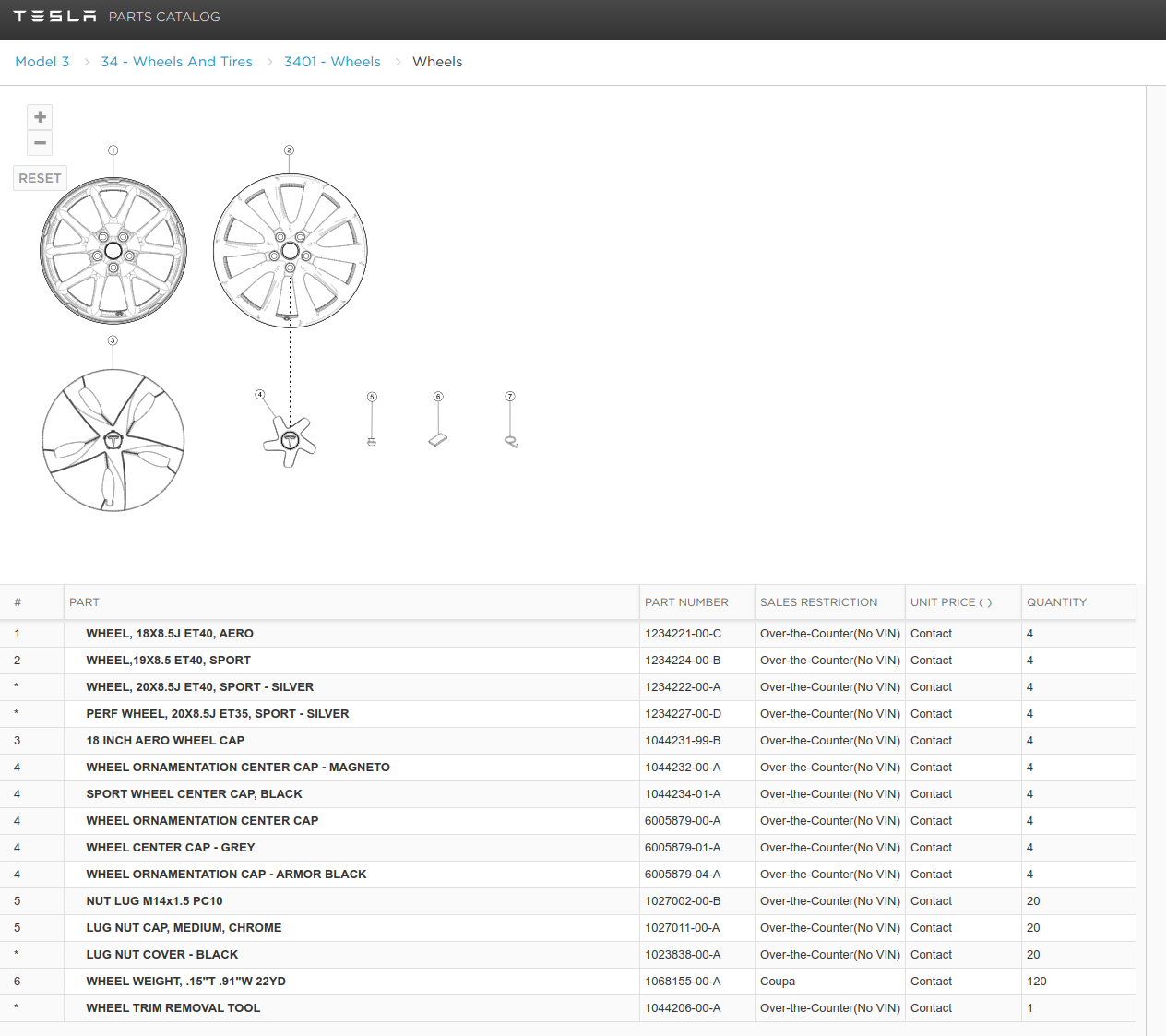
Task: Select the sport wheel diagram image 2
Action: 290,251
